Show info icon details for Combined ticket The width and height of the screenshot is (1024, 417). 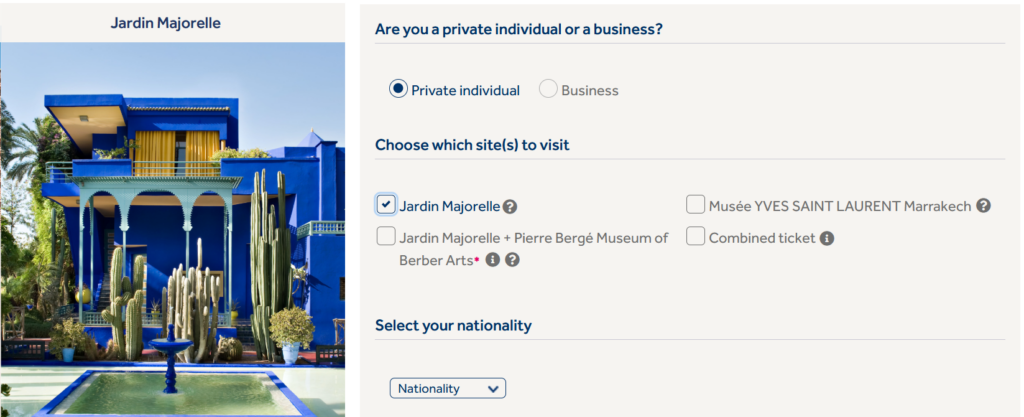(x=827, y=238)
